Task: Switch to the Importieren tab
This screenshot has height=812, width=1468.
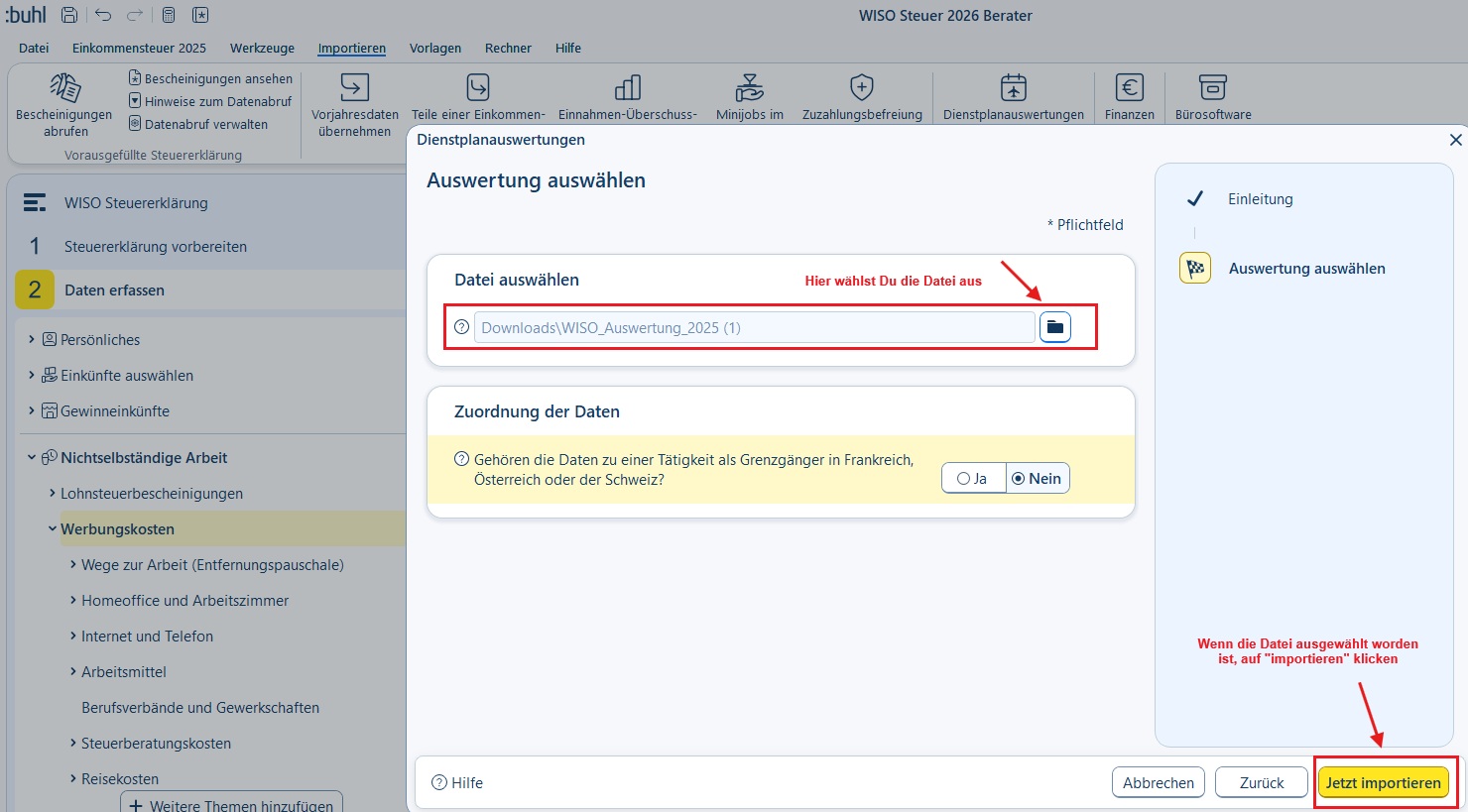Action: pyautogui.click(x=352, y=48)
